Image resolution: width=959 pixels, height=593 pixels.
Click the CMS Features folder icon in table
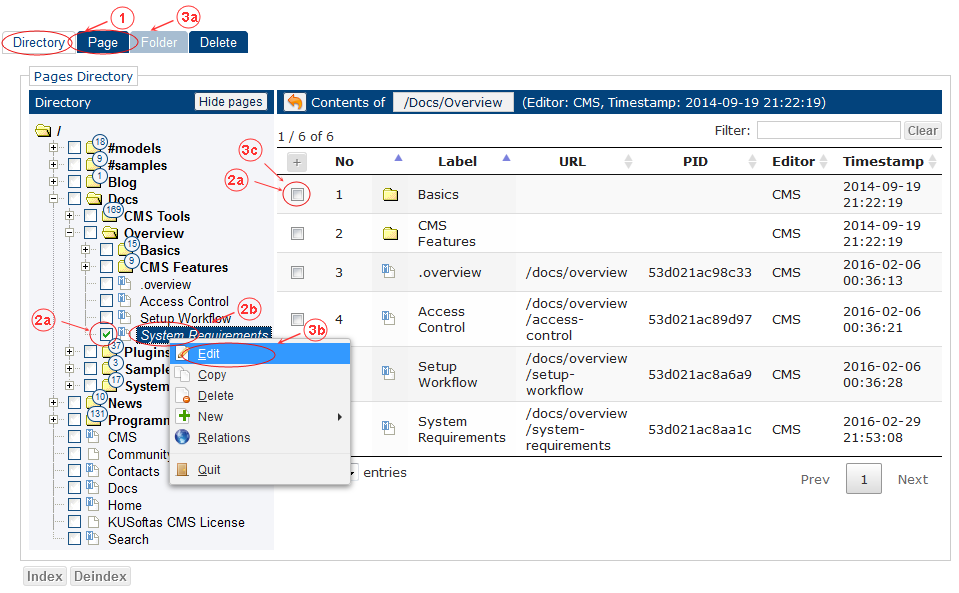tap(390, 234)
